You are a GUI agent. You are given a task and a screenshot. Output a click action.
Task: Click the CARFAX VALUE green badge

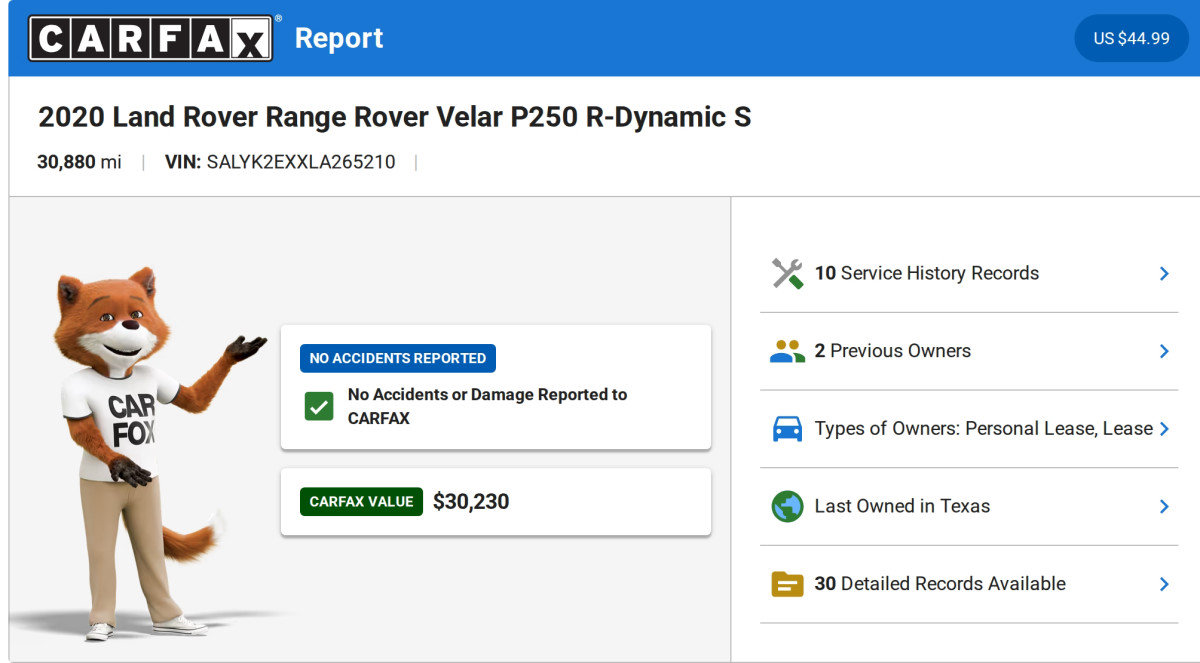coord(361,502)
